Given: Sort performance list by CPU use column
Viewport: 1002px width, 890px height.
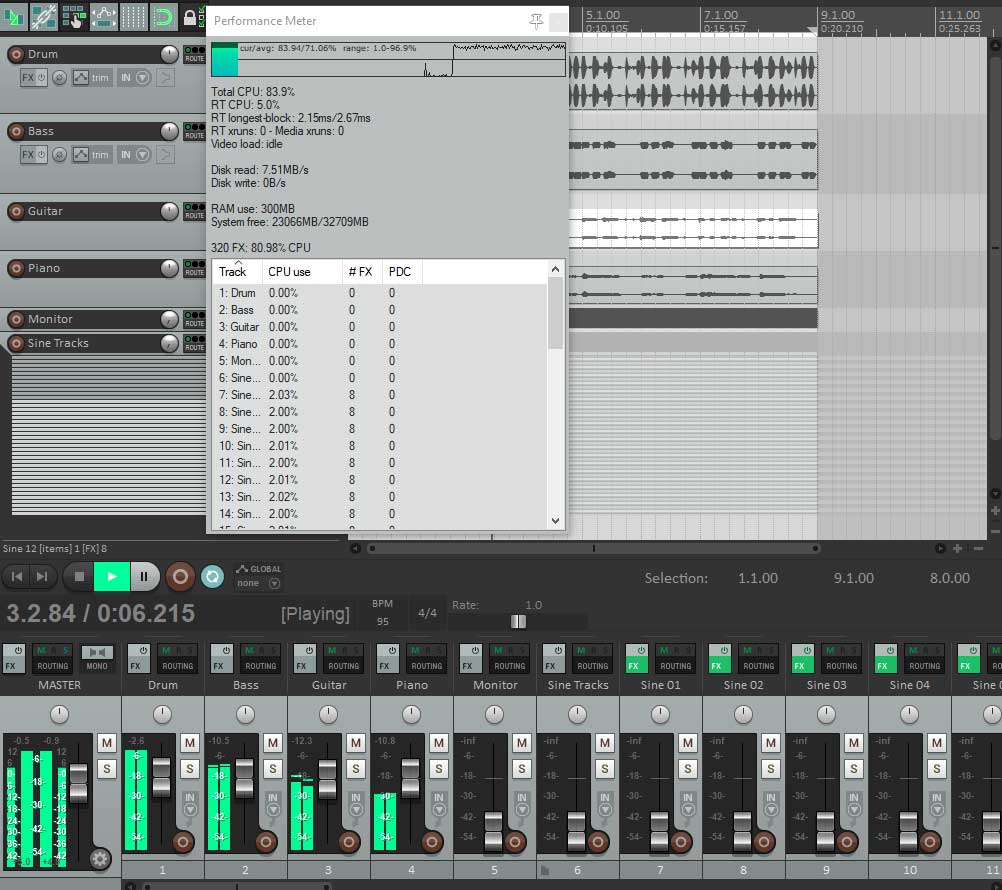Looking at the screenshot, I should pos(289,272).
